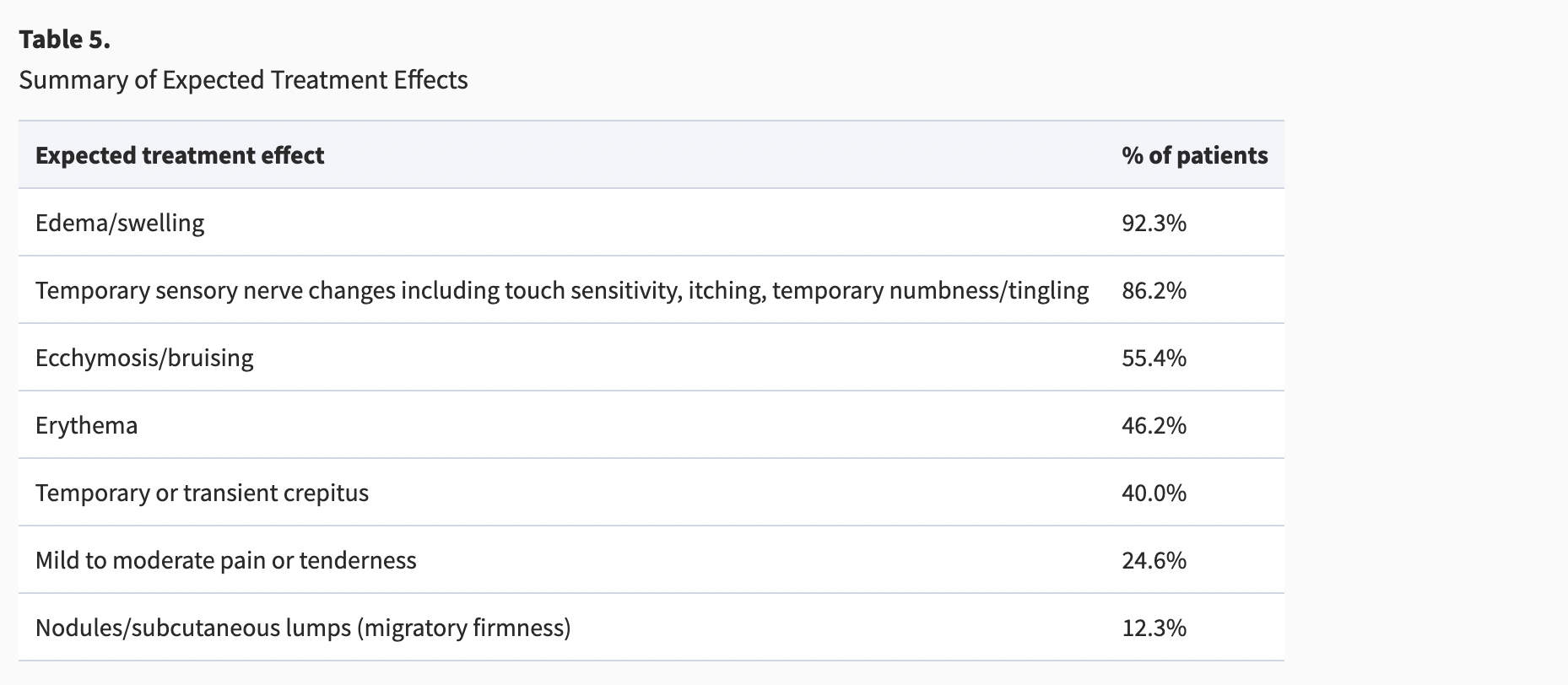
Task: Select the 'Edema/swelling' row label
Action: pos(120,224)
